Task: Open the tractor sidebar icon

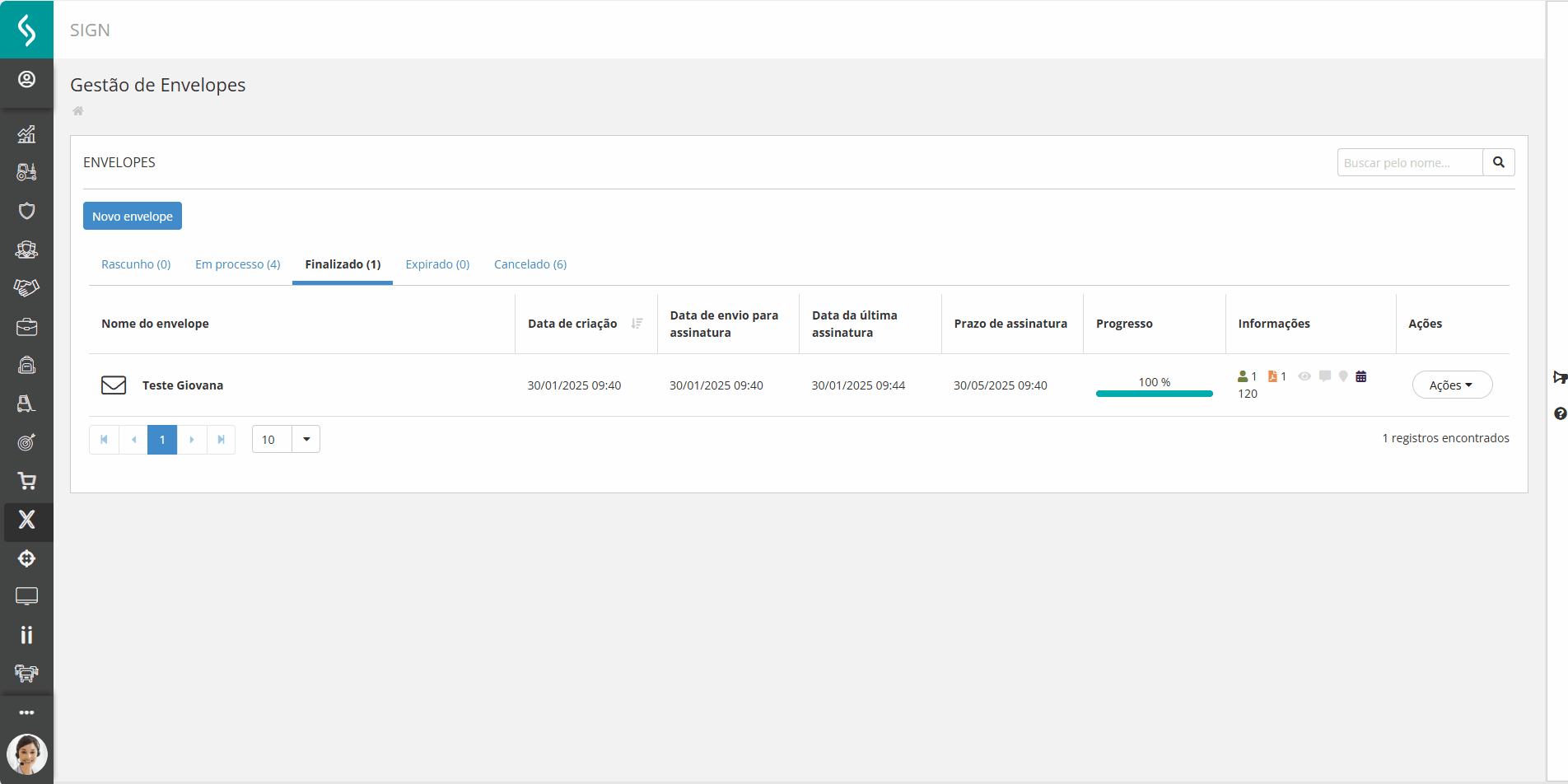Action: click(26, 172)
